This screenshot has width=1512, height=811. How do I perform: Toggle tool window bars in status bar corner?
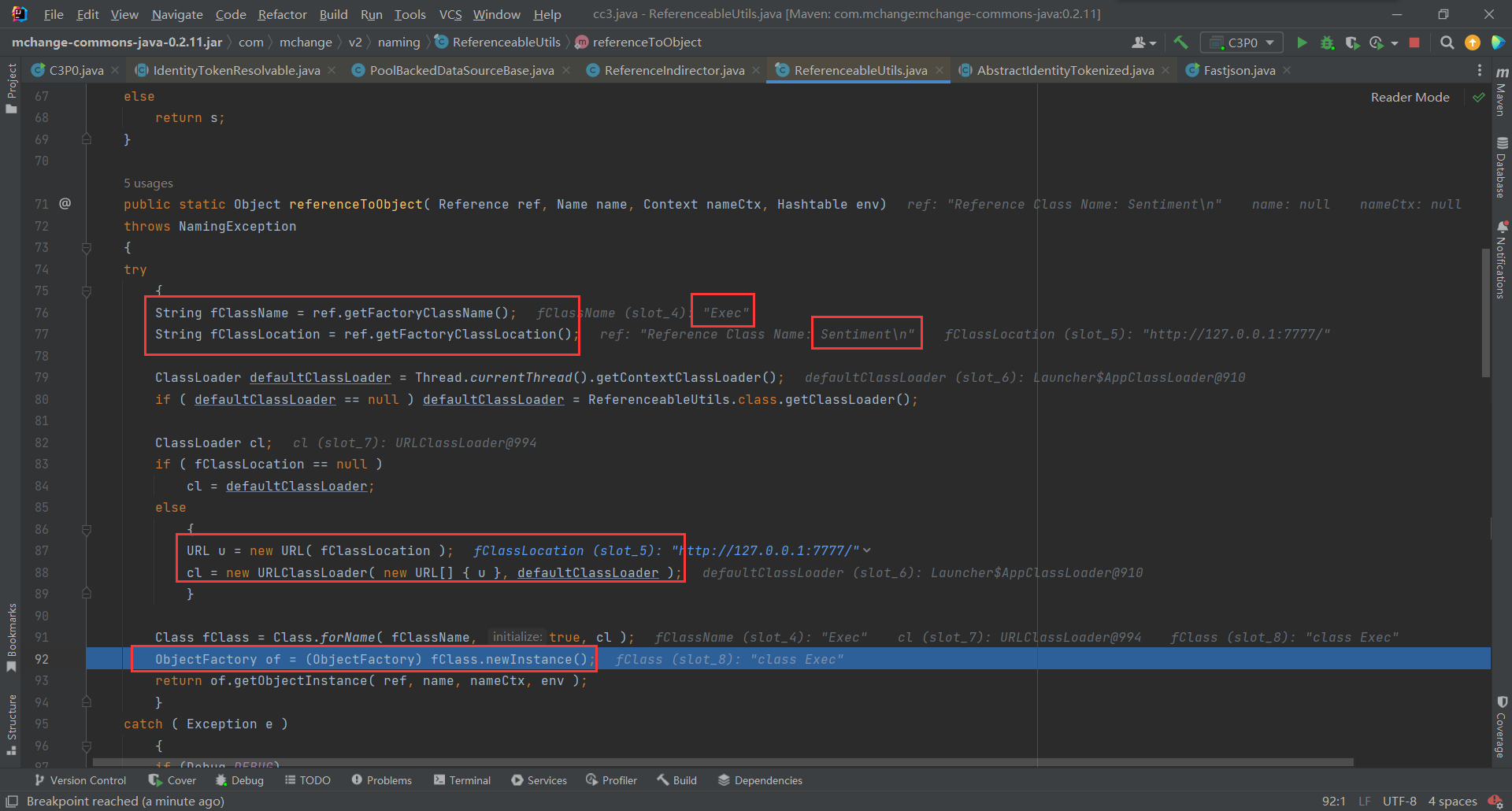tap(12, 801)
